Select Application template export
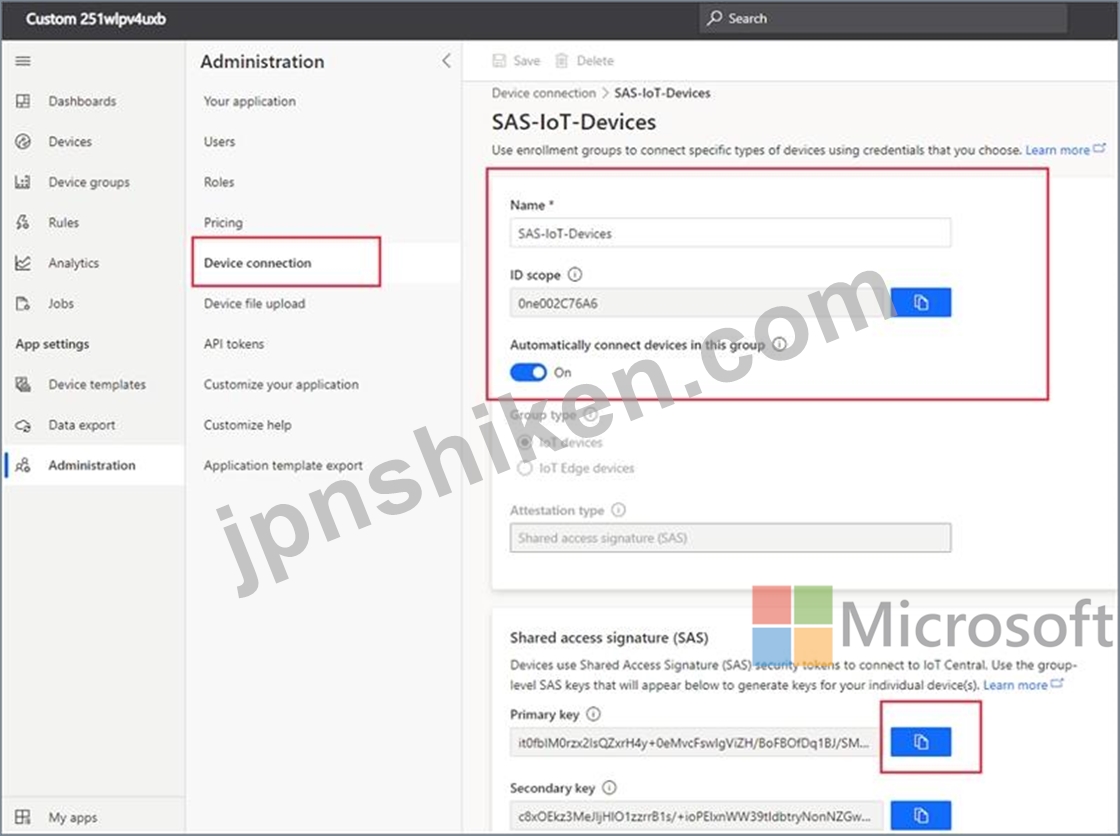 pyautogui.click(x=283, y=465)
